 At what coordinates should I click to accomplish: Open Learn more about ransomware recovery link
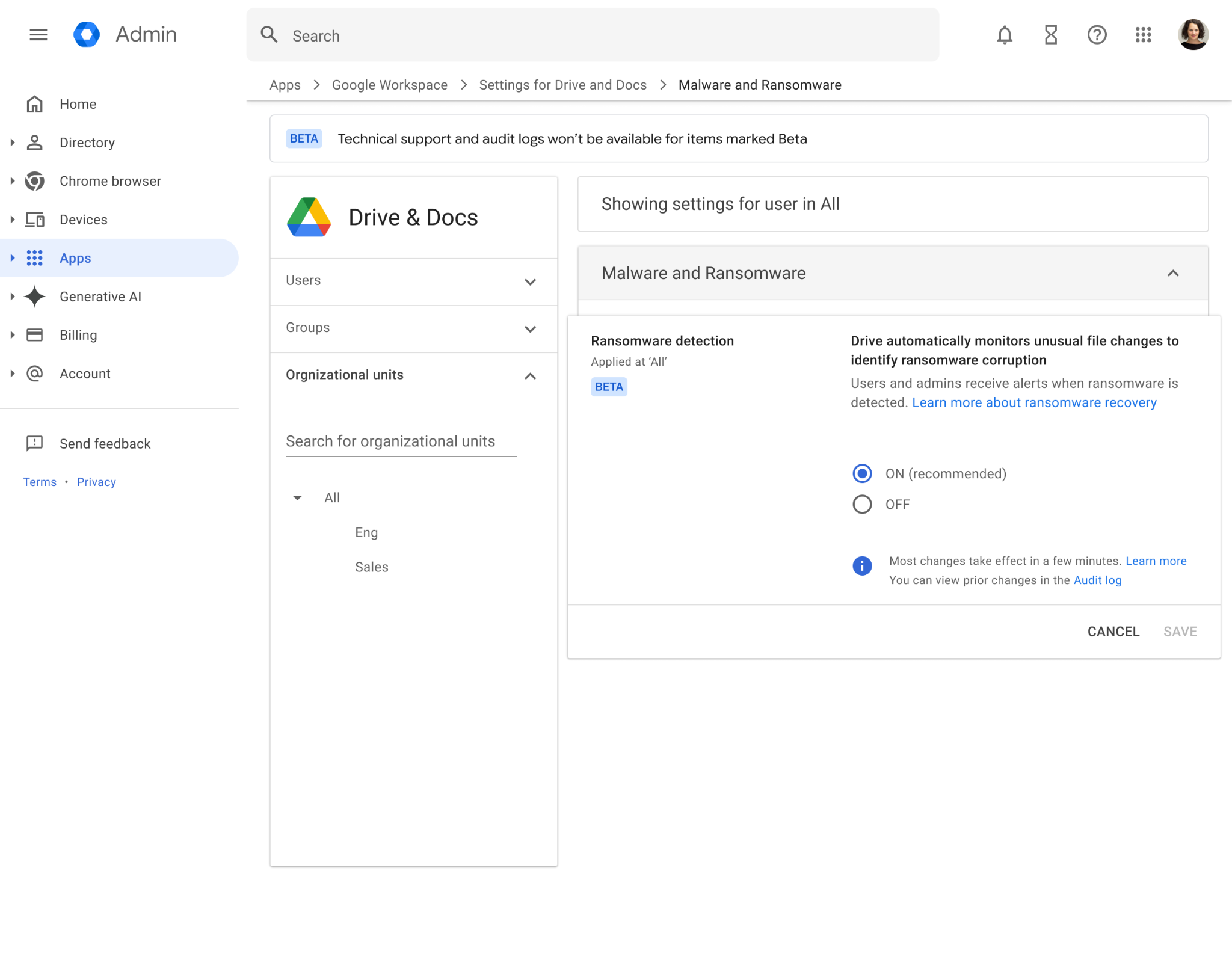1034,402
